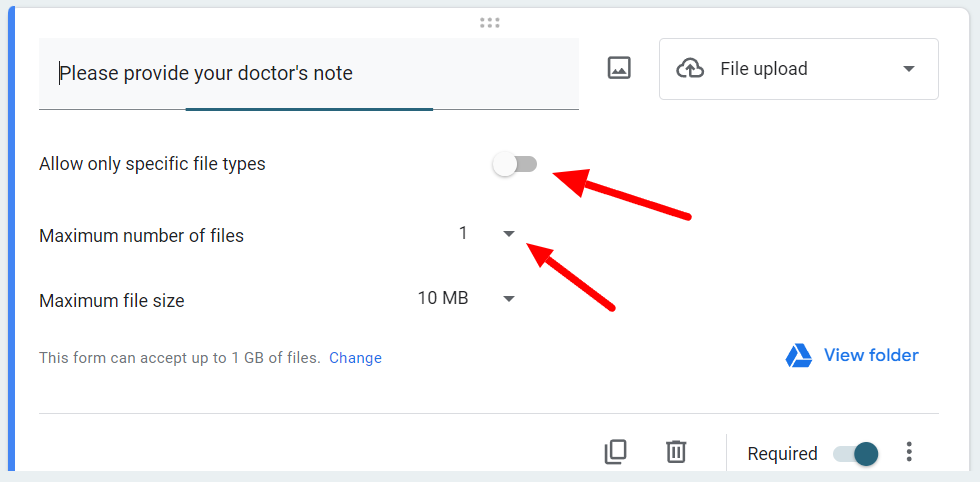
Task: Click the six-dot drag handle at top
Action: coord(489,23)
